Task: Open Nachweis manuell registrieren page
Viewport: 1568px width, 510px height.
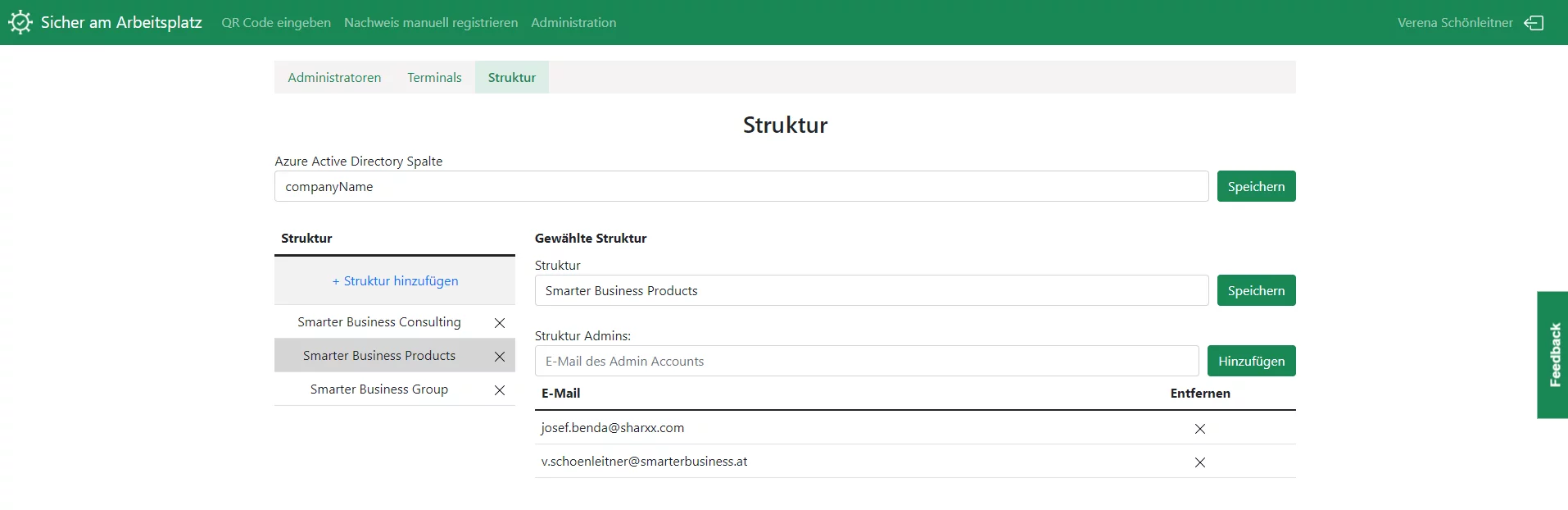Action: [x=431, y=23]
